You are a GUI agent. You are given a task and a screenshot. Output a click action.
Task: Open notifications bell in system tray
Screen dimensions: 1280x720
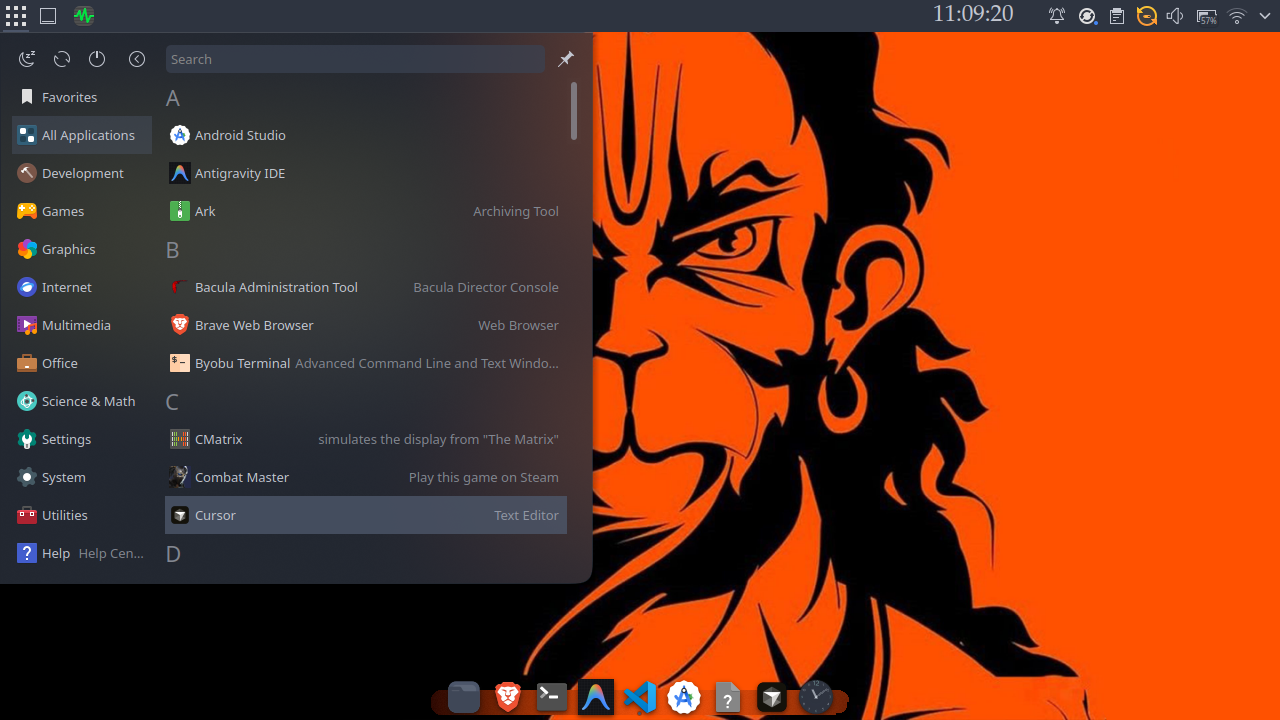point(1057,16)
